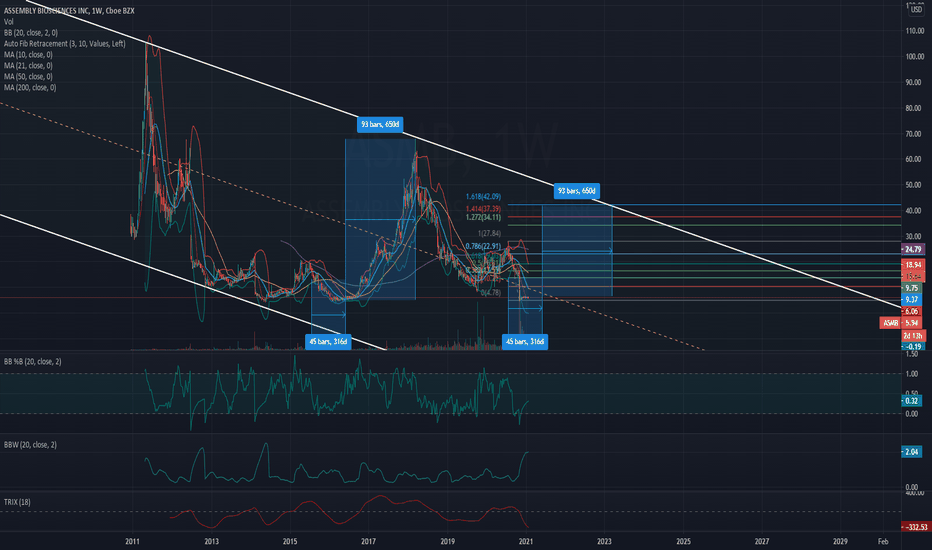
Task: Click 80.00 on the price scale
Action: pyautogui.click(x=914, y=108)
